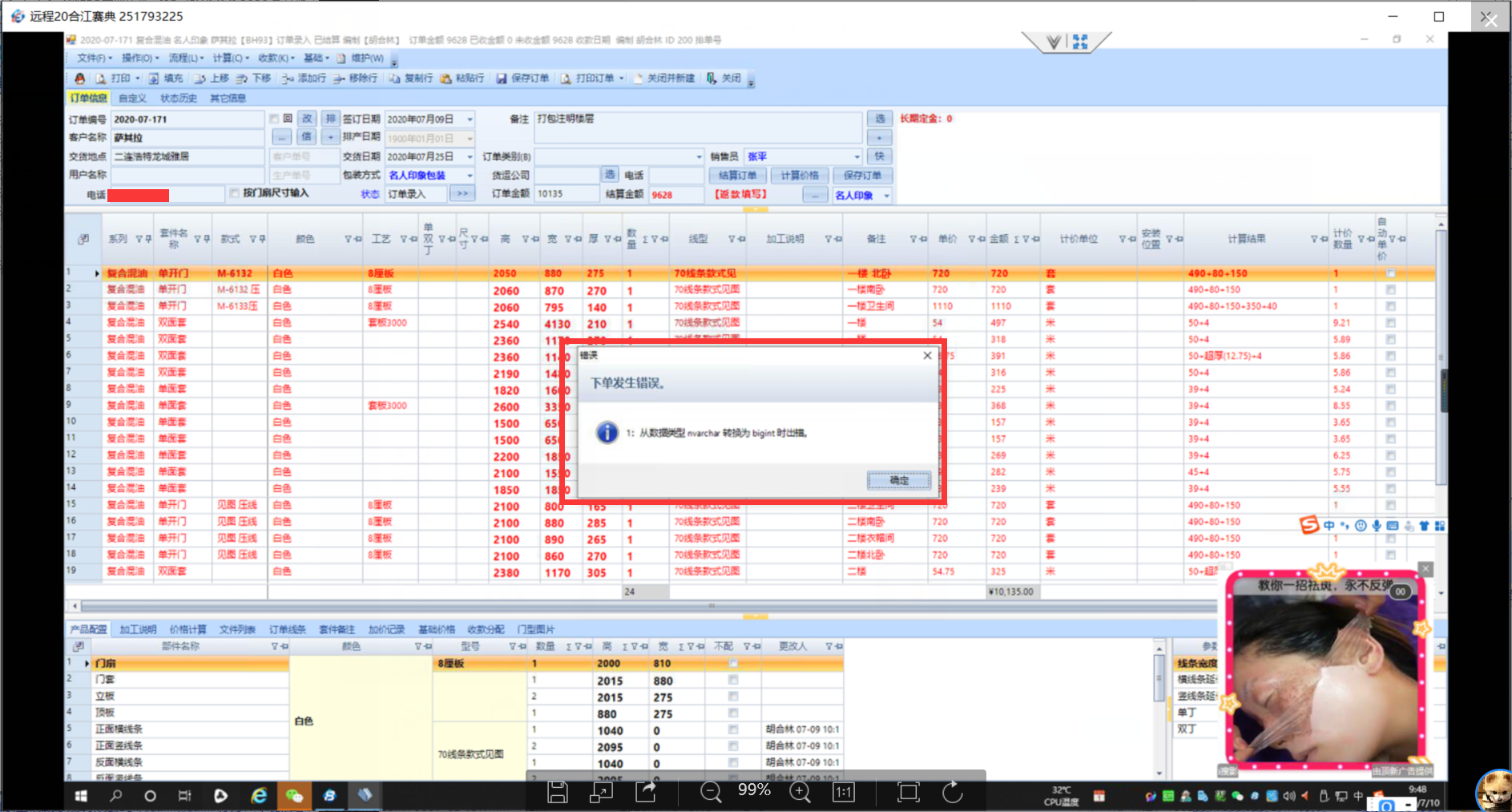Click 移除行 remove row in toolbar
This screenshot has height=812, width=1512.
tap(355, 79)
